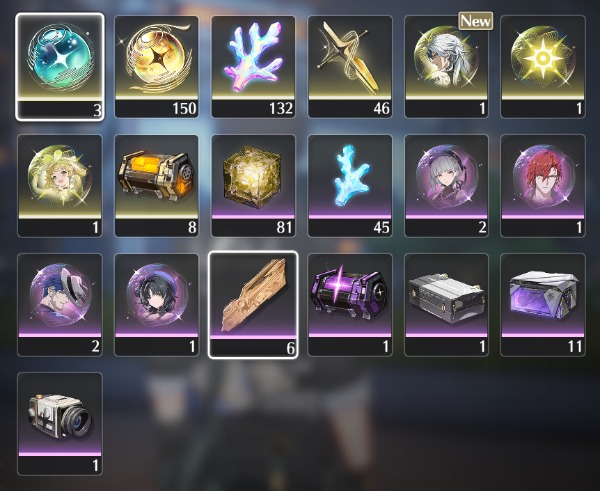Select the glowing yellow sun orb item

coord(543,67)
